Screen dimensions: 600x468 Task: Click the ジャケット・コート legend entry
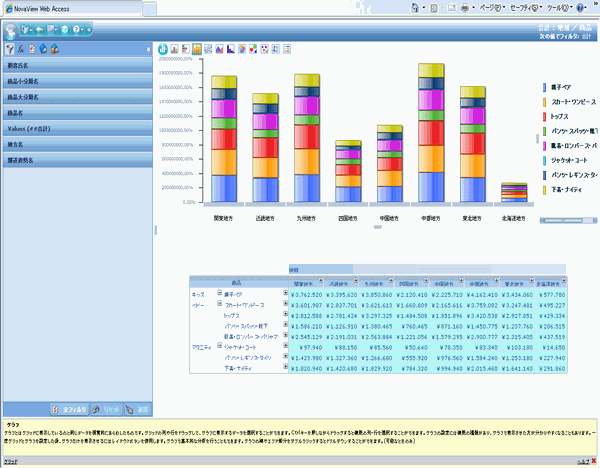[569, 160]
